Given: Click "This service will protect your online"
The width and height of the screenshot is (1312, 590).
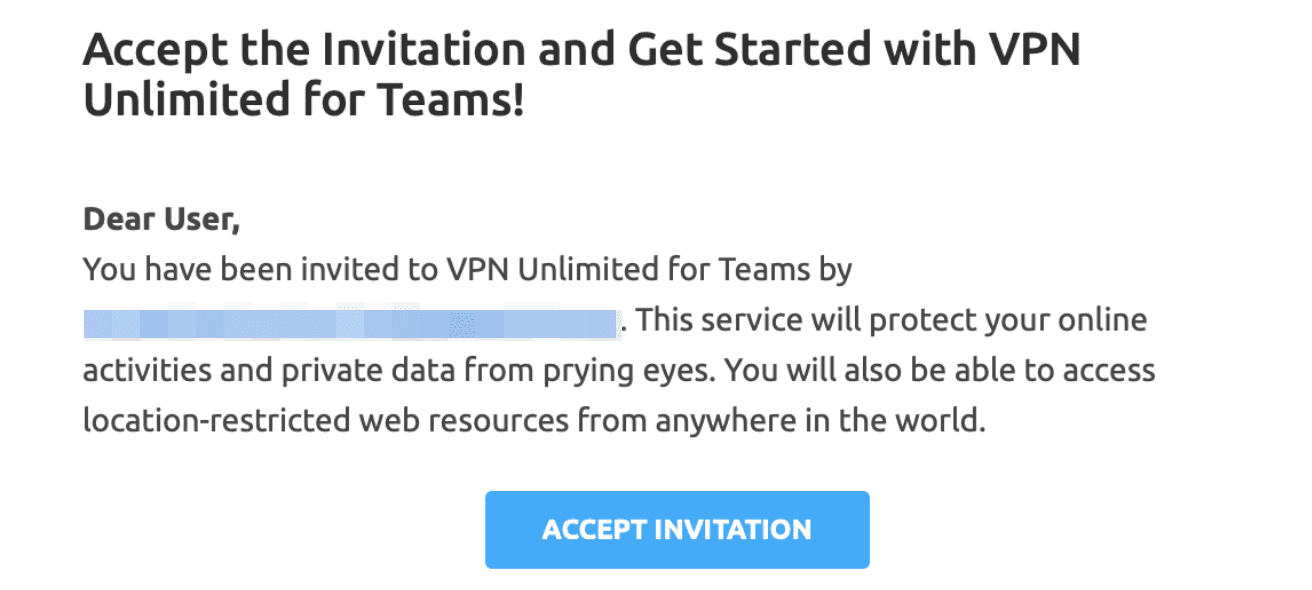Looking at the screenshot, I should [891, 321].
